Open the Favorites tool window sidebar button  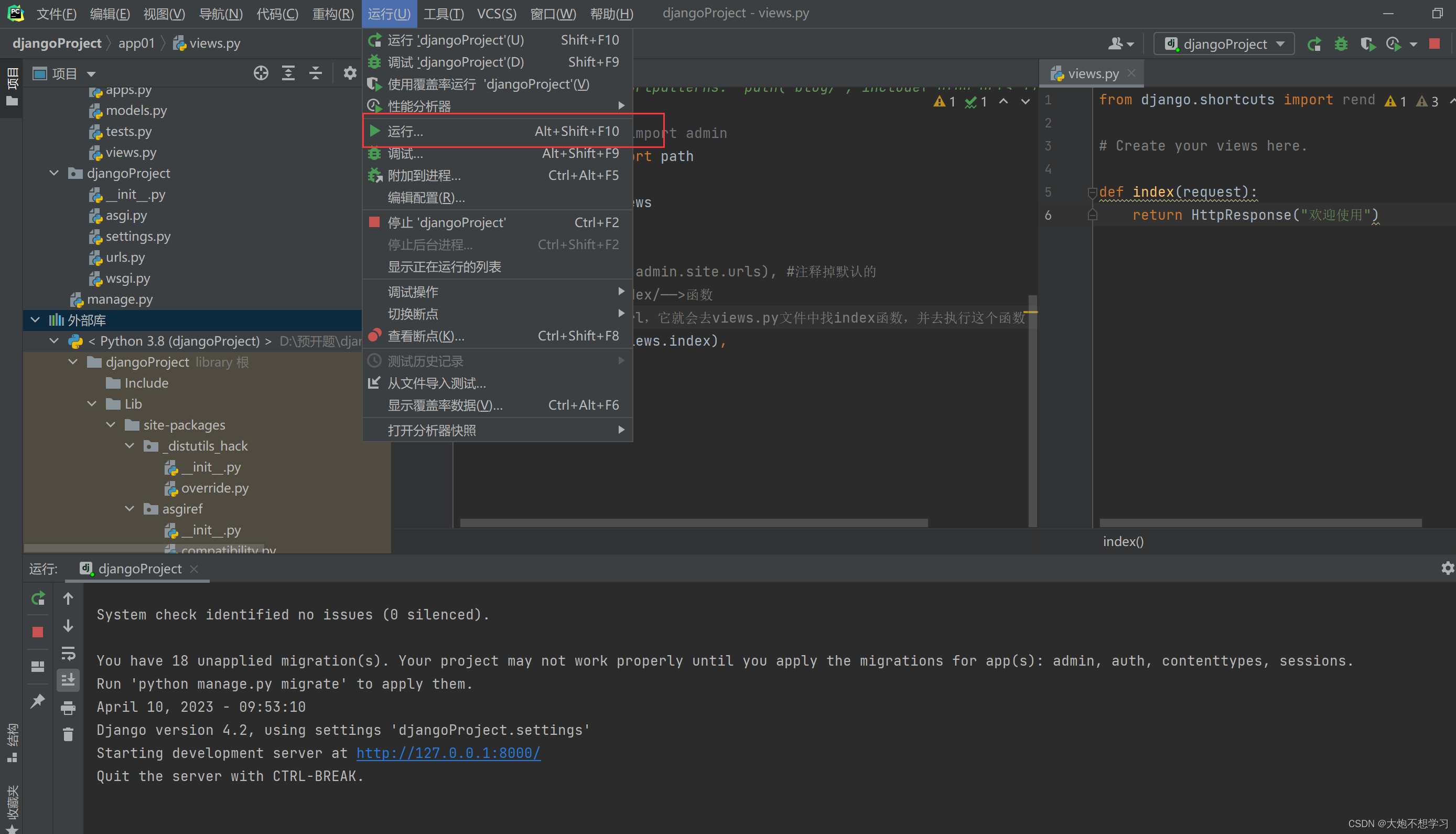pyautogui.click(x=12, y=808)
